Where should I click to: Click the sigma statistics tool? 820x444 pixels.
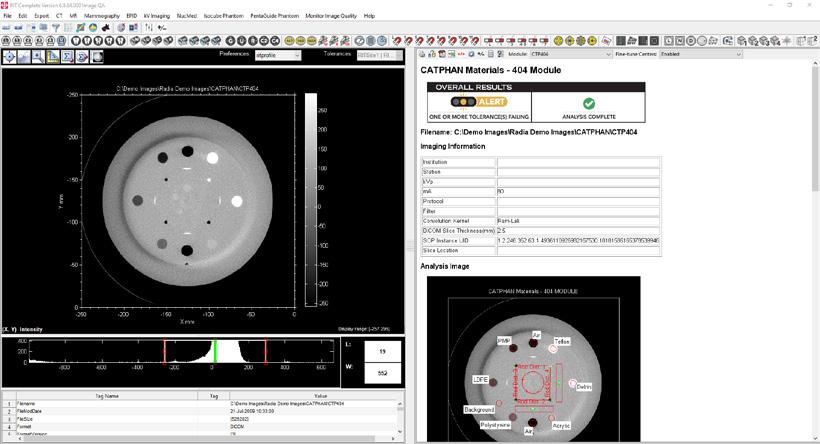point(67,57)
